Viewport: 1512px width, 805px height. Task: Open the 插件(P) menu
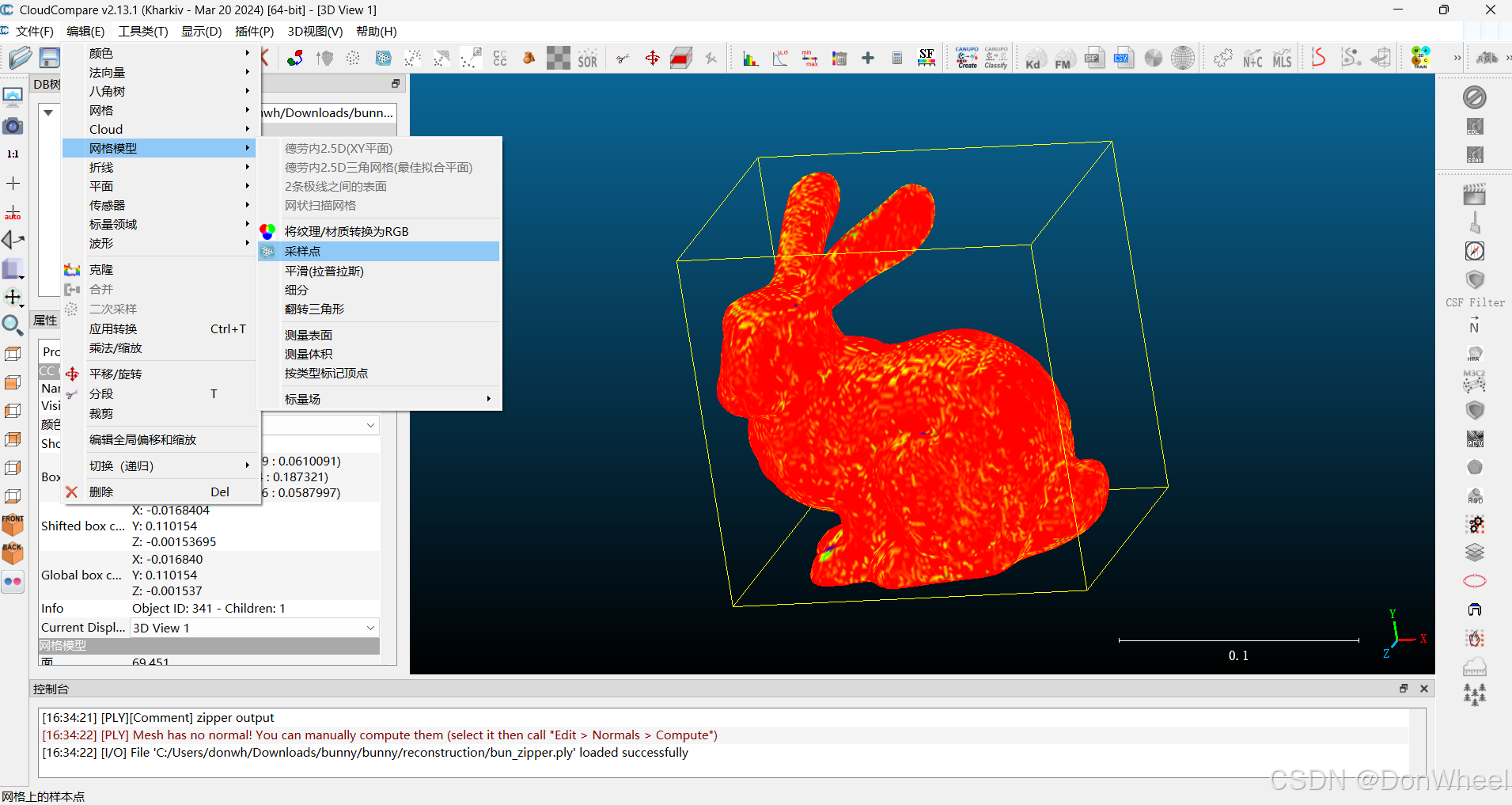254,32
